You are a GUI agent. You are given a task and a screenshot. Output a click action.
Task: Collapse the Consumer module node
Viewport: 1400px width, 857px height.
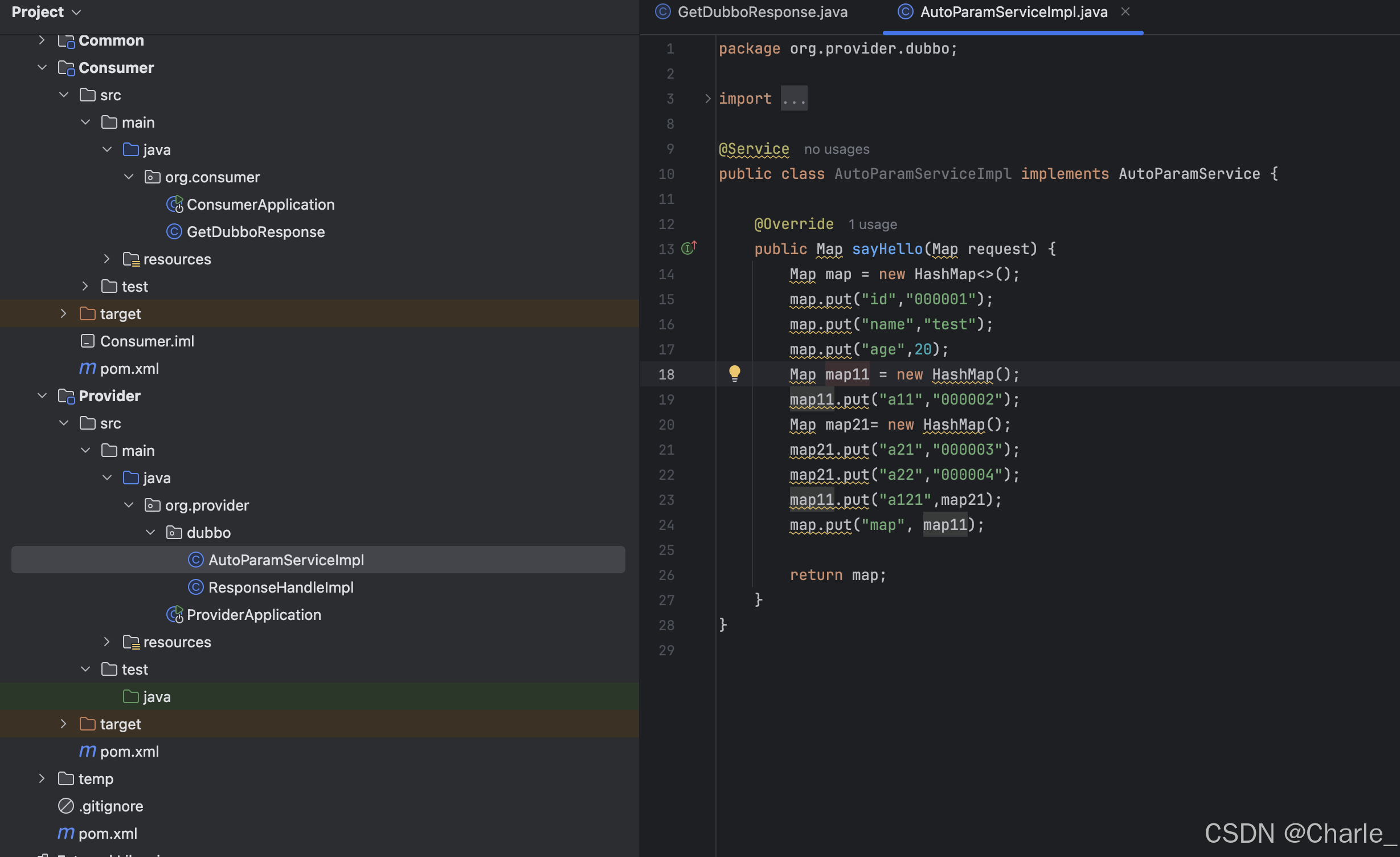coord(42,68)
